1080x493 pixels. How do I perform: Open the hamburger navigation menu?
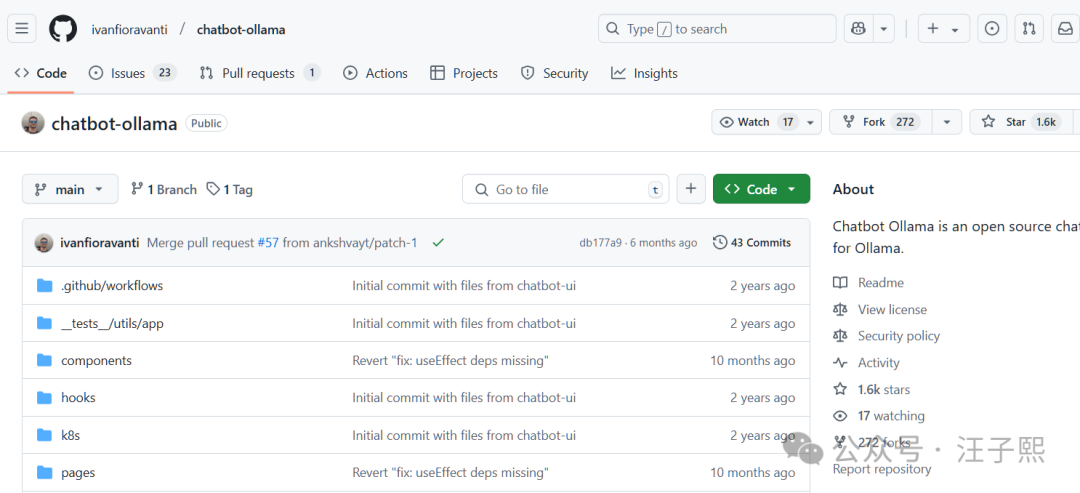[23, 29]
